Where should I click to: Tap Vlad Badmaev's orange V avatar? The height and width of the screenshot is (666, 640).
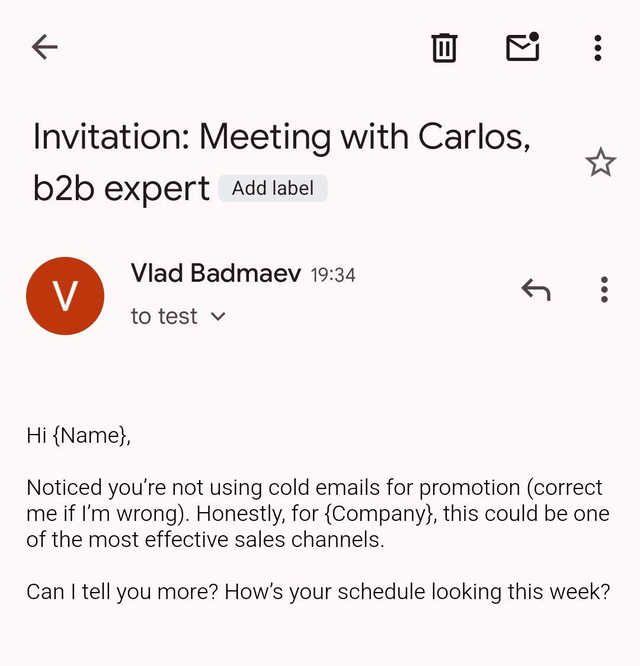[x=65, y=296]
